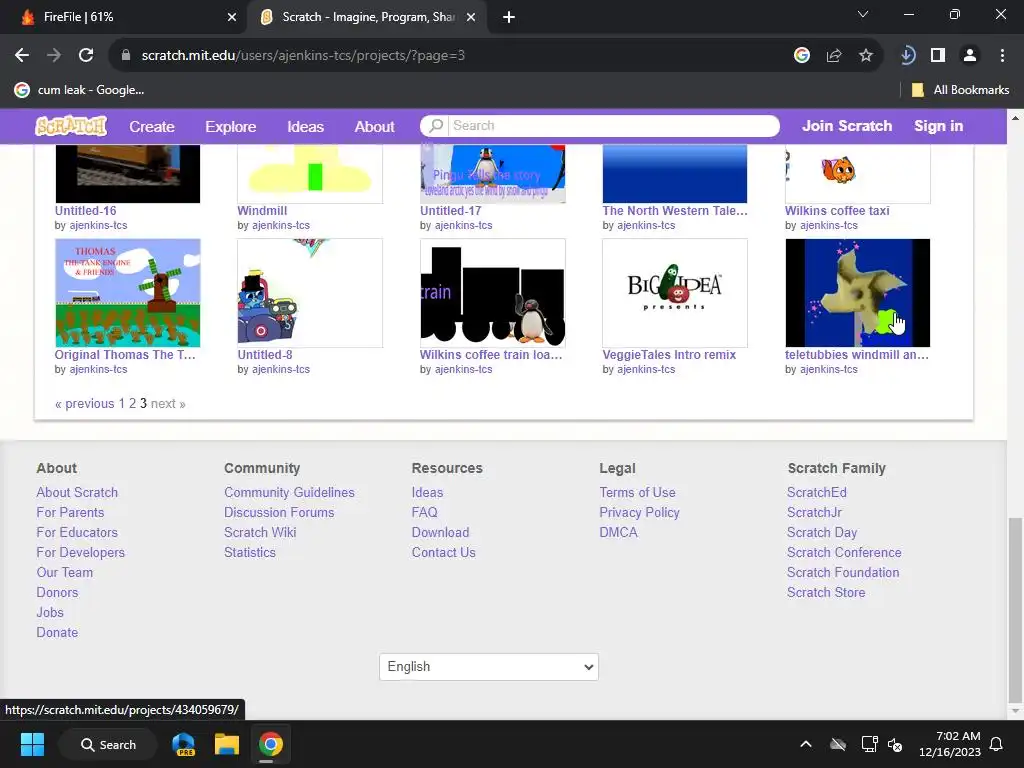Open the tab search dropdown arrow
This screenshot has width=1024, height=768.
863,14
